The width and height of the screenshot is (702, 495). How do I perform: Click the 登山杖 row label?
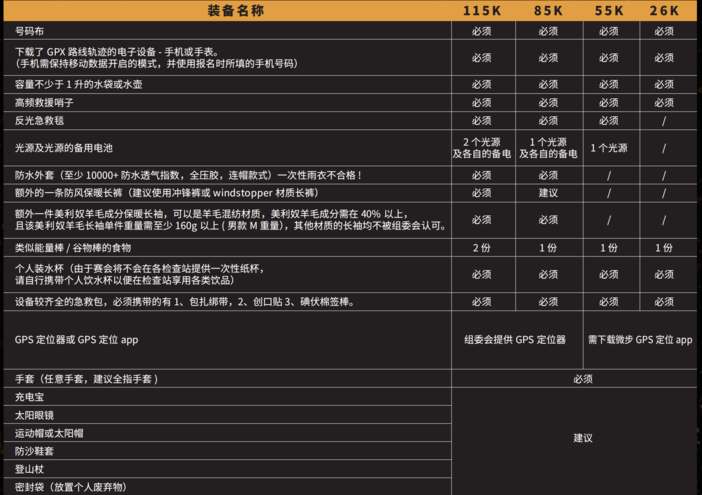[x=30, y=469]
